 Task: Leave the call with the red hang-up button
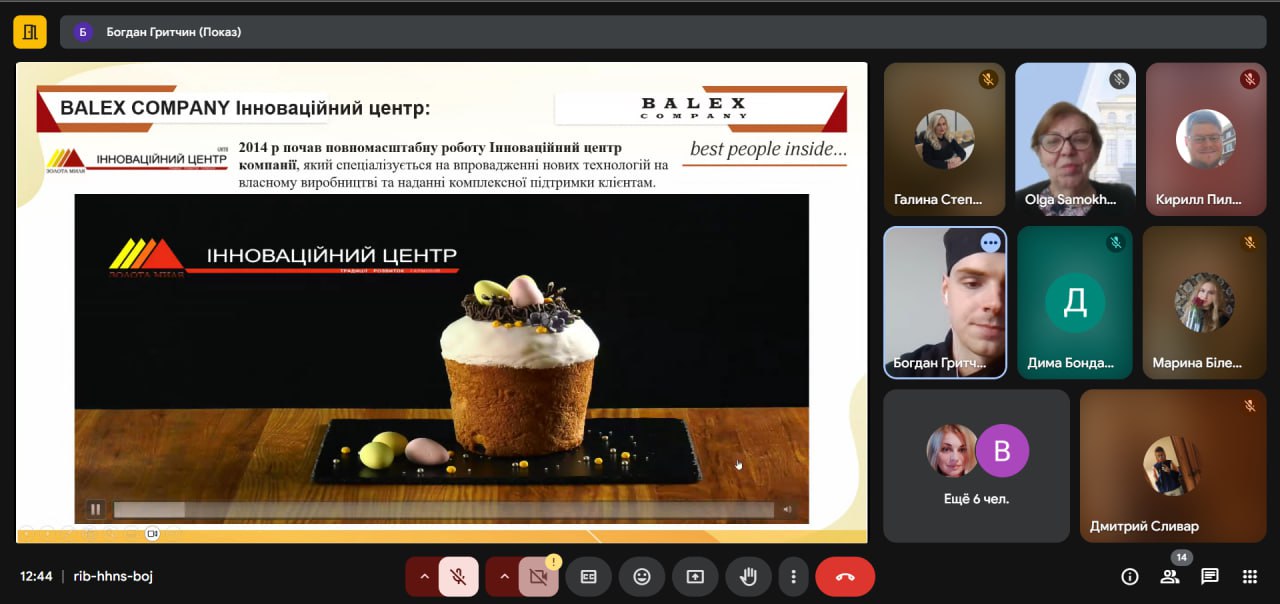(x=845, y=577)
